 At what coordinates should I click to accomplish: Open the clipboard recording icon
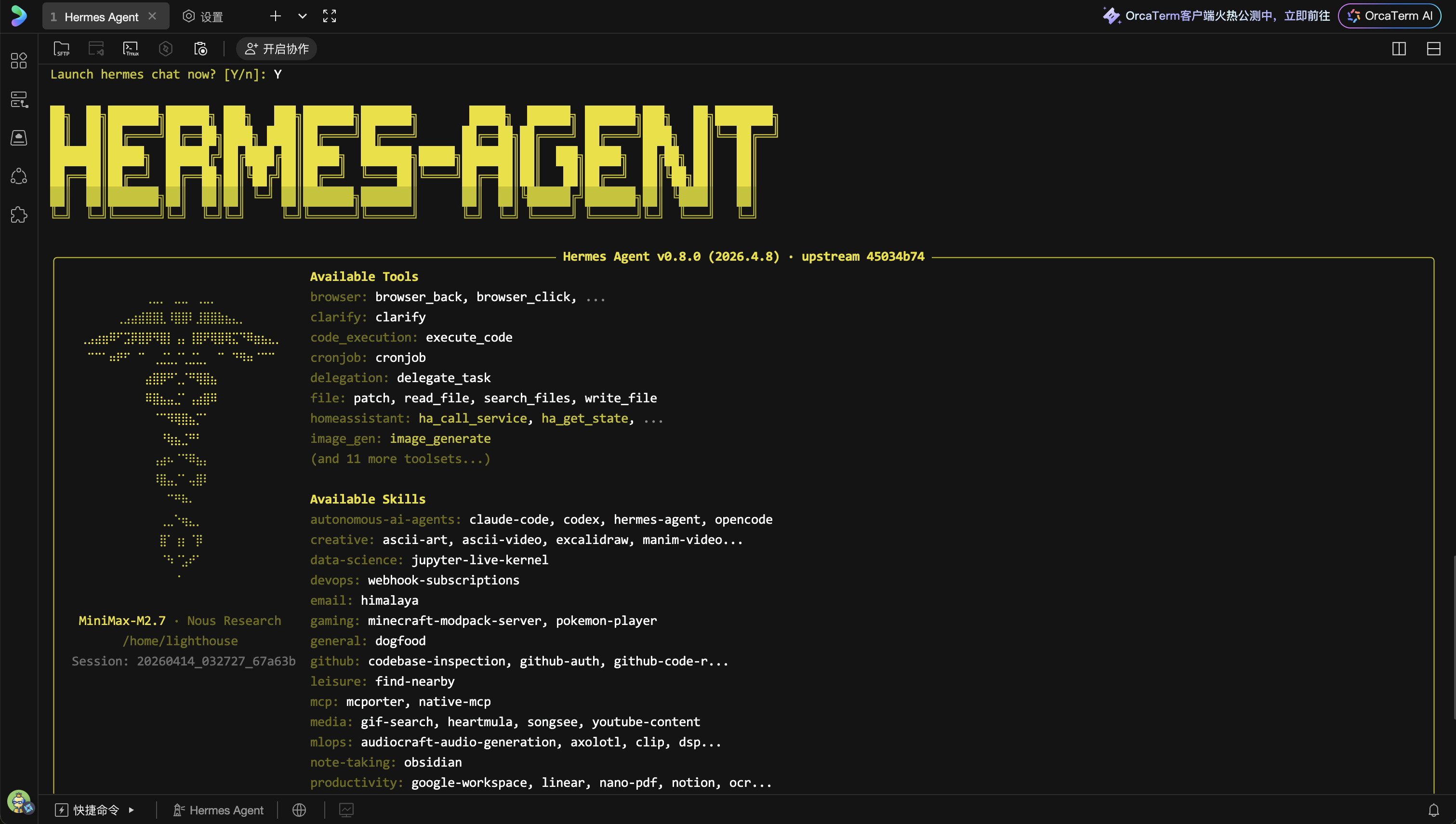(x=200, y=49)
